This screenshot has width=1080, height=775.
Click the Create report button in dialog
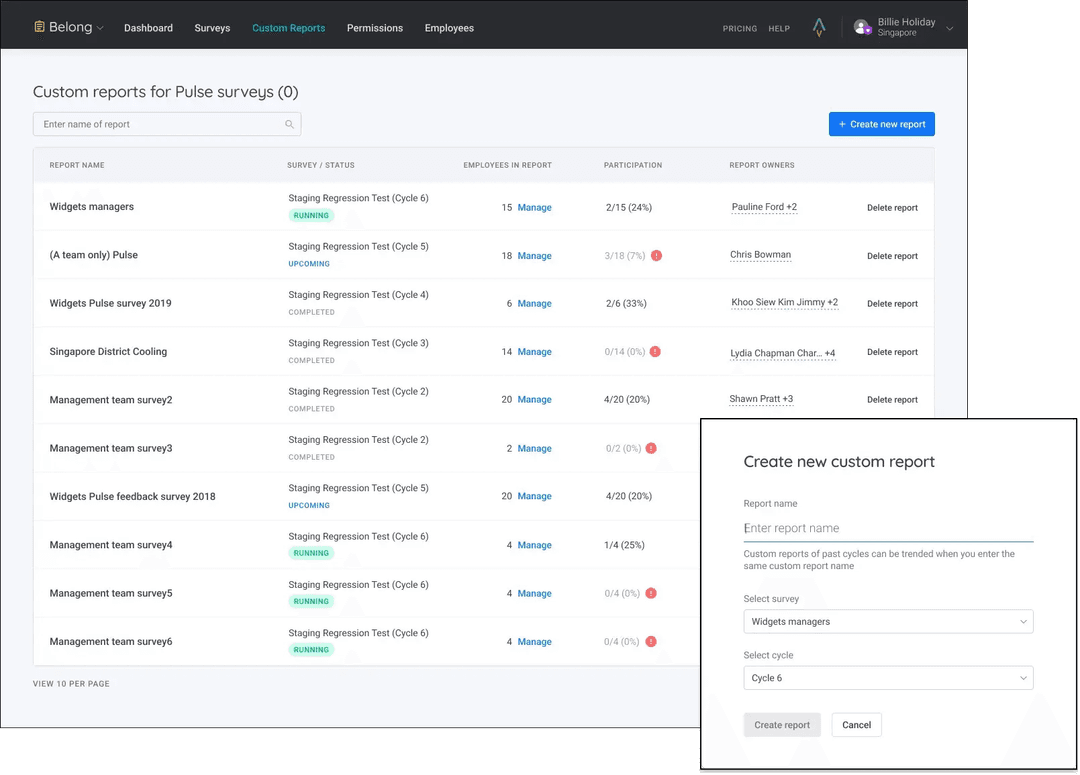(782, 725)
